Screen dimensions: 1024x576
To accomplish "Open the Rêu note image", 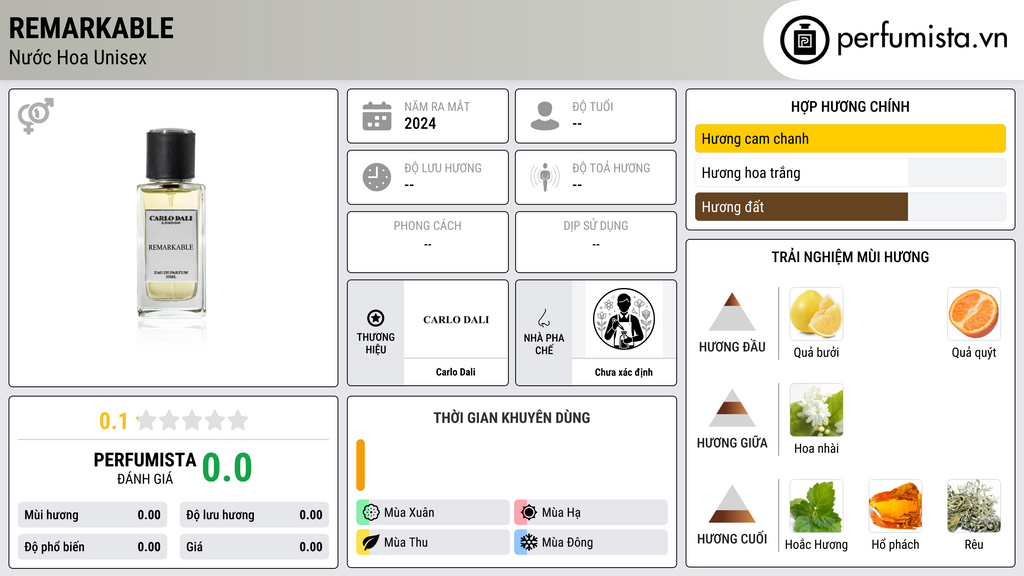I will point(974,505).
